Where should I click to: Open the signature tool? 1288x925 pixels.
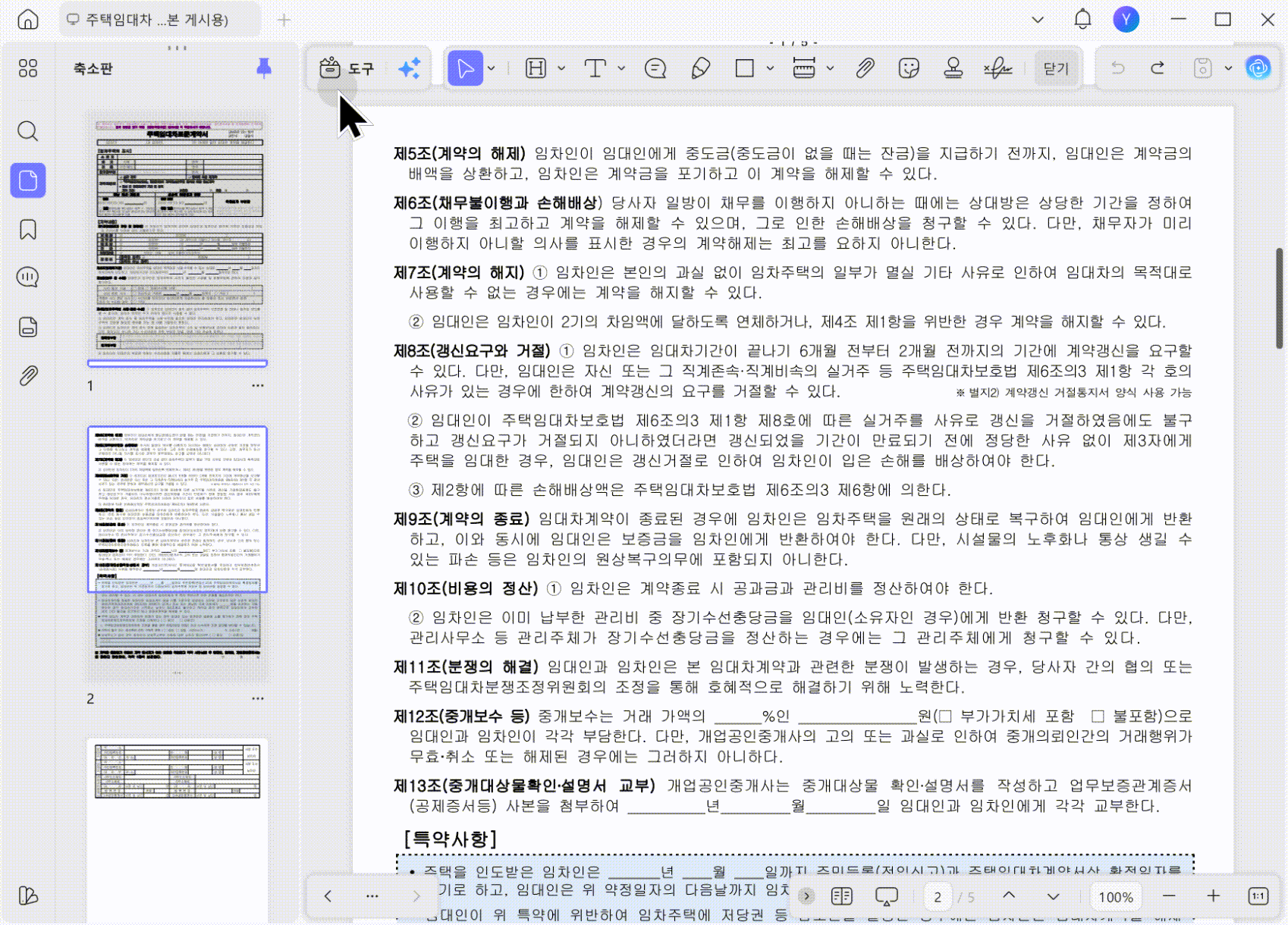pyautogui.click(x=998, y=68)
